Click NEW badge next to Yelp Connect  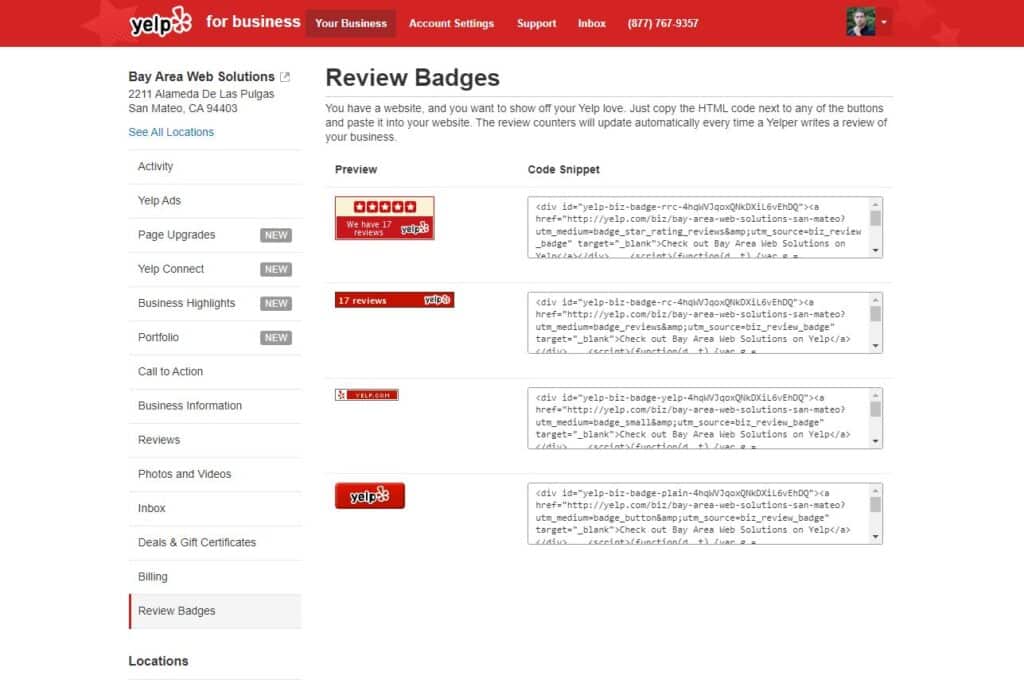[x=276, y=269]
